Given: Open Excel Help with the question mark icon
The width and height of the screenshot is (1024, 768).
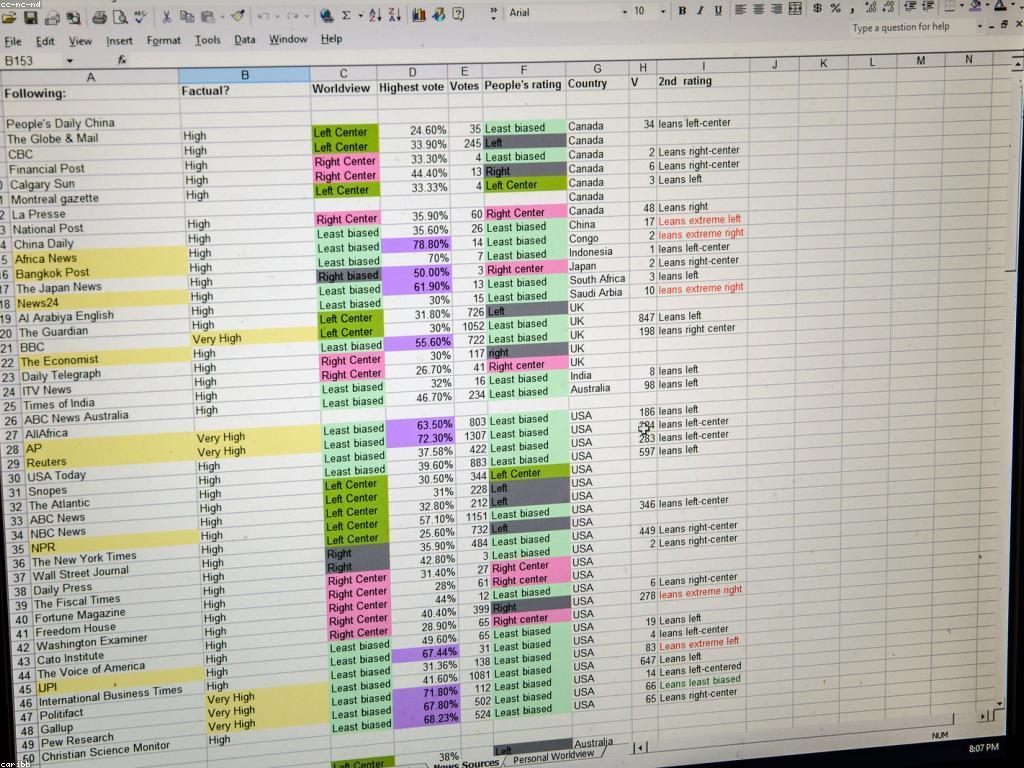Looking at the screenshot, I should pyautogui.click(x=459, y=14).
